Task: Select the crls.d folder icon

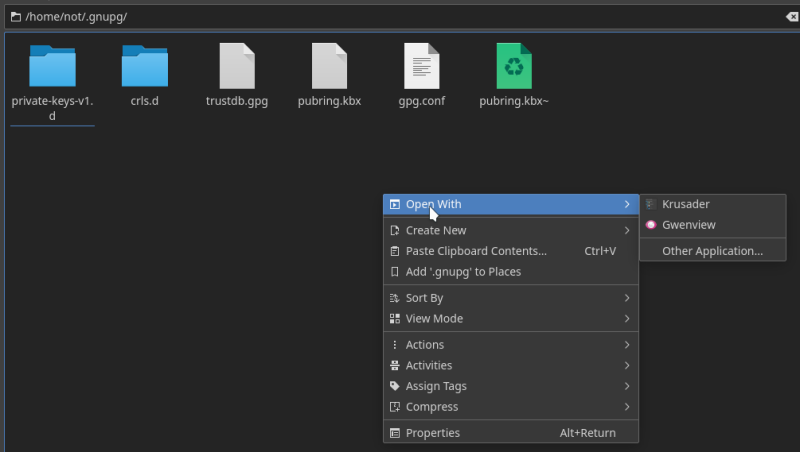Action: (145, 66)
